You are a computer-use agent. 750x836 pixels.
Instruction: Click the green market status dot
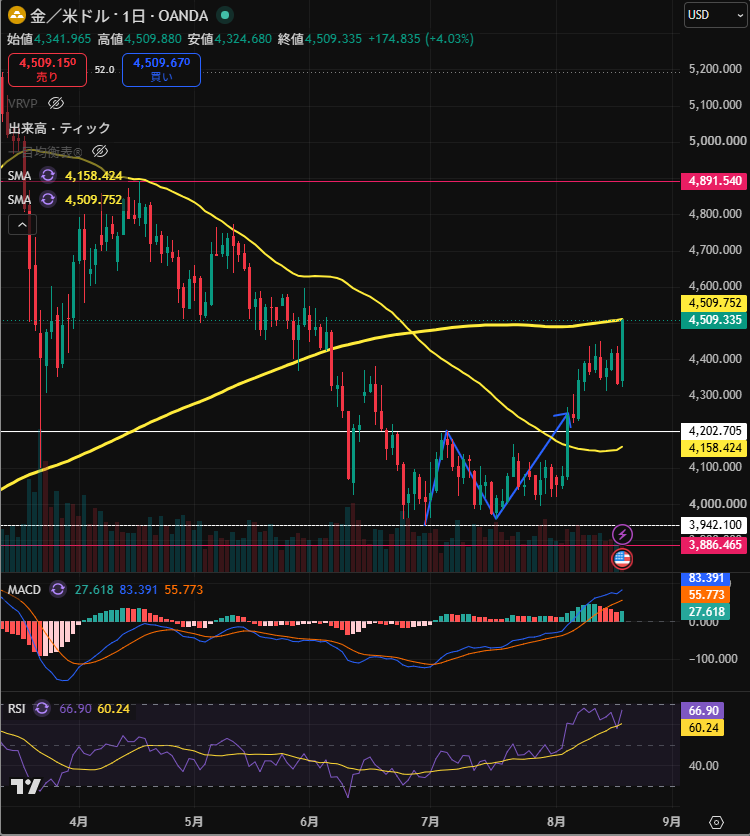click(225, 15)
